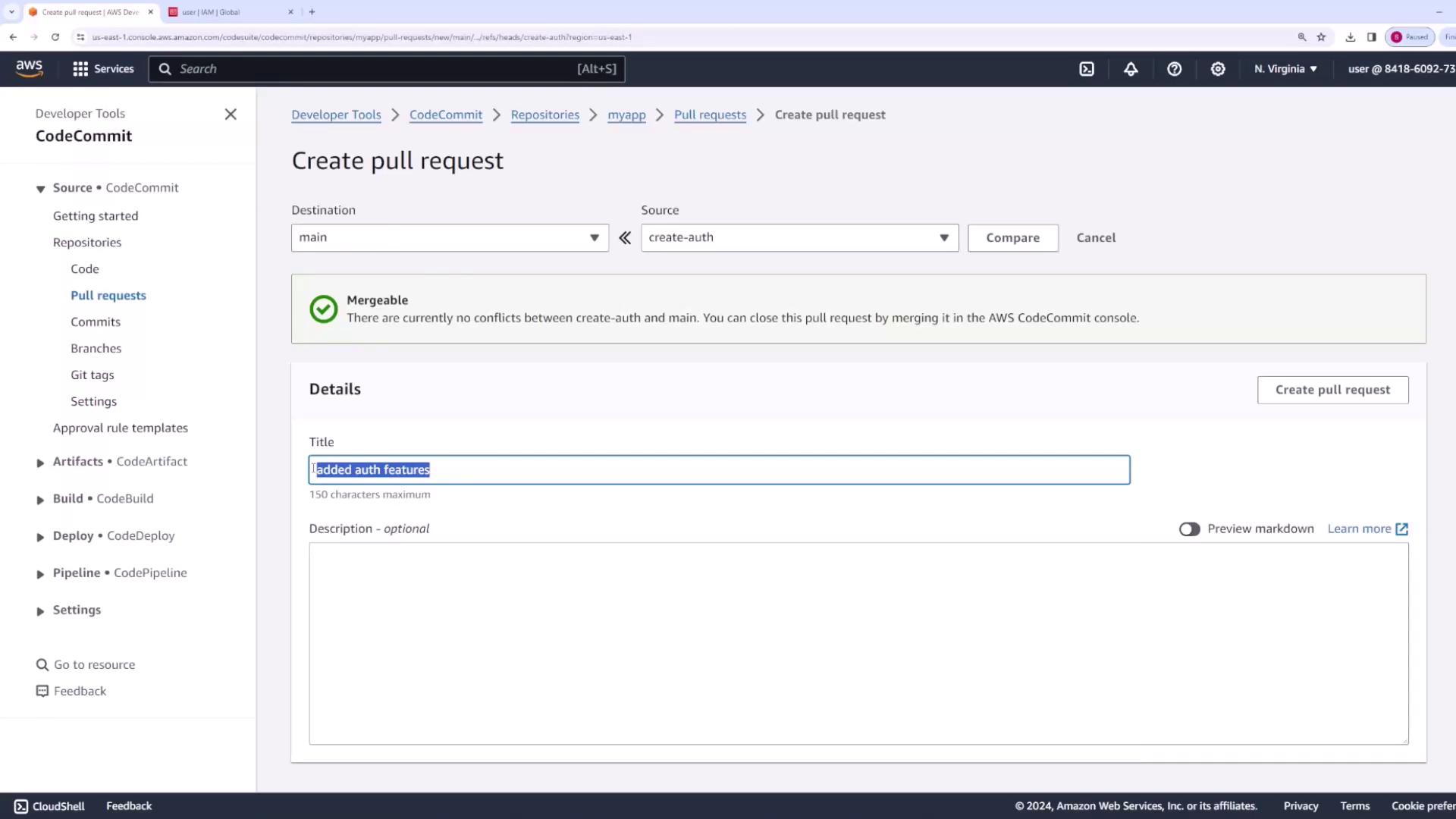Open the Source branch dropdown
This screenshot has width=1456, height=819.
click(799, 238)
